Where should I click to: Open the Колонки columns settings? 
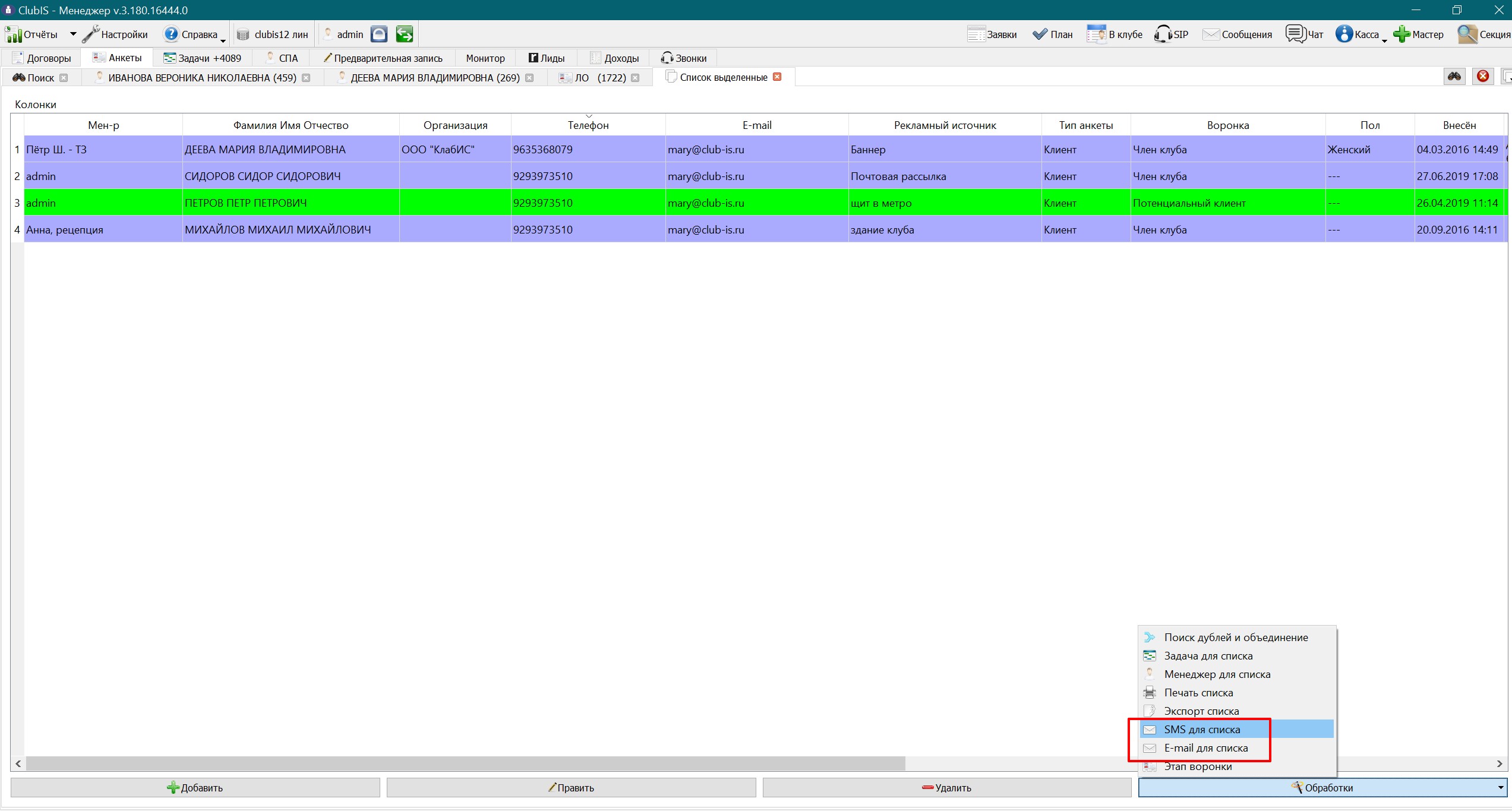pyautogui.click(x=36, y=105)
